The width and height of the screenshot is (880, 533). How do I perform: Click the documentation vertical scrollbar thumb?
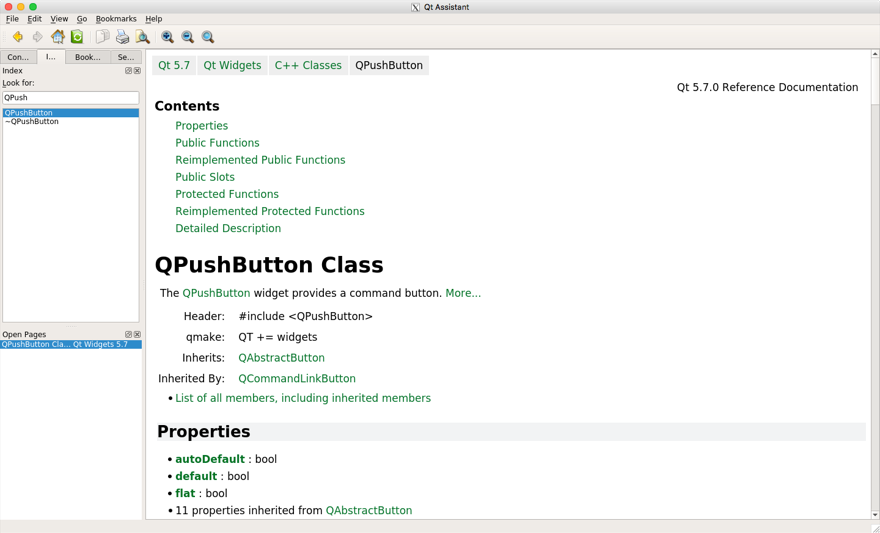[x=875, y=81]
